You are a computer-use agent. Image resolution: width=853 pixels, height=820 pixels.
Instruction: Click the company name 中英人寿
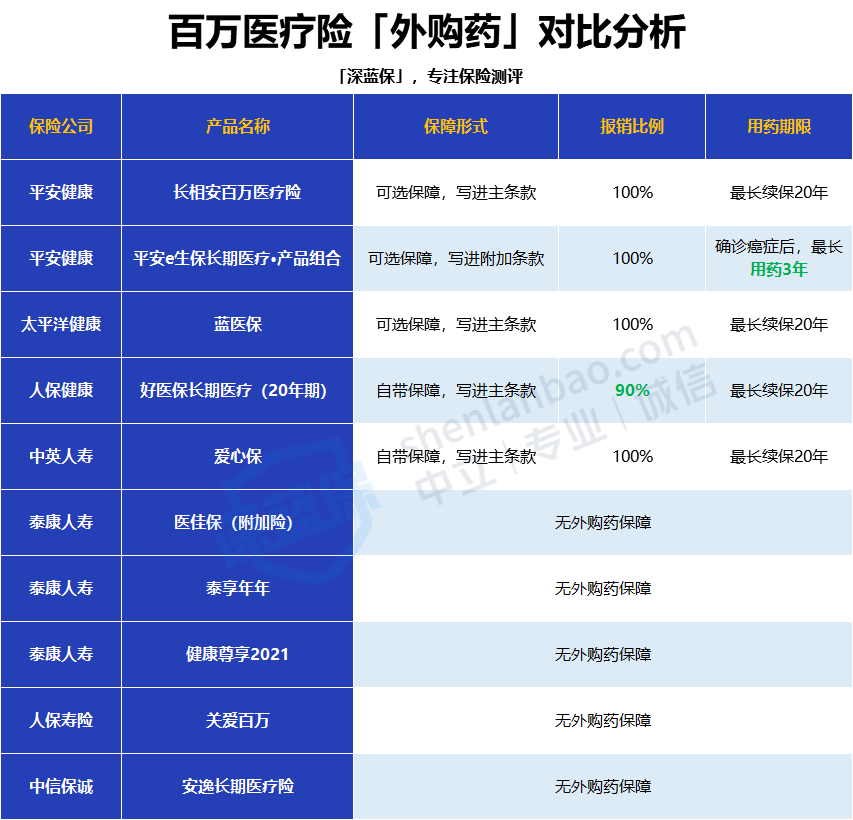(61, 456)
